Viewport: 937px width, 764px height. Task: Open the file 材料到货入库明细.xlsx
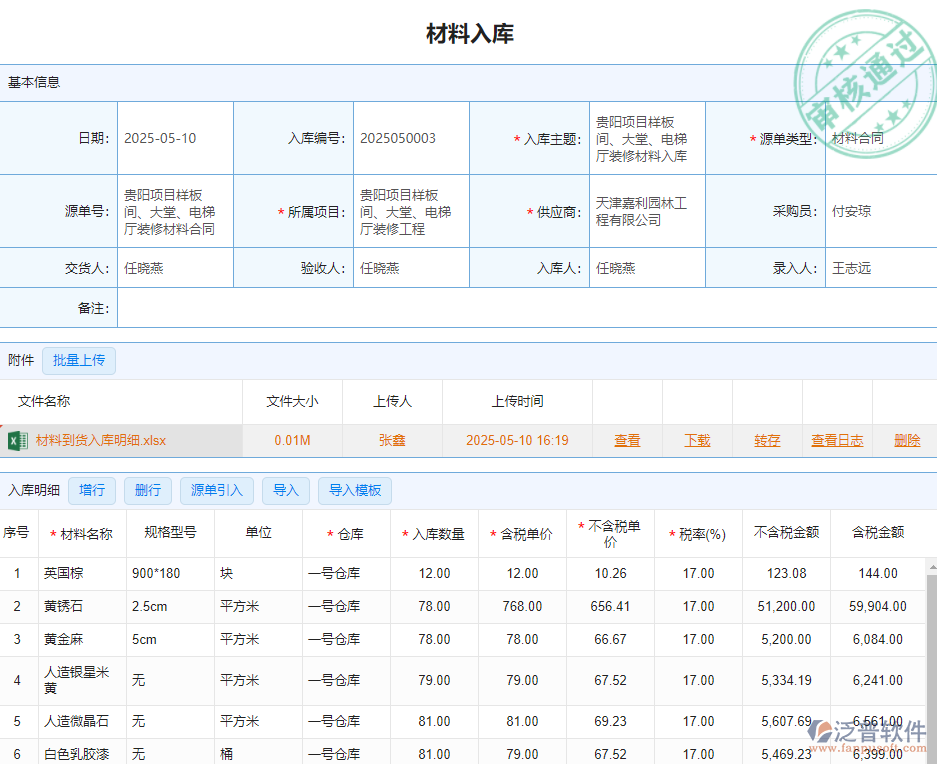(100, 440)
